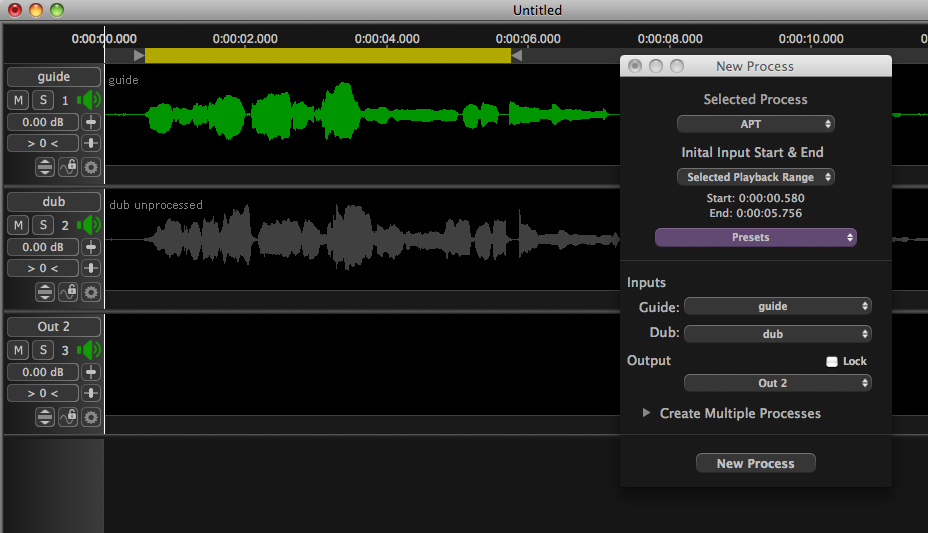
Task: Open the purple Presets menu
Action: (756, 237)
